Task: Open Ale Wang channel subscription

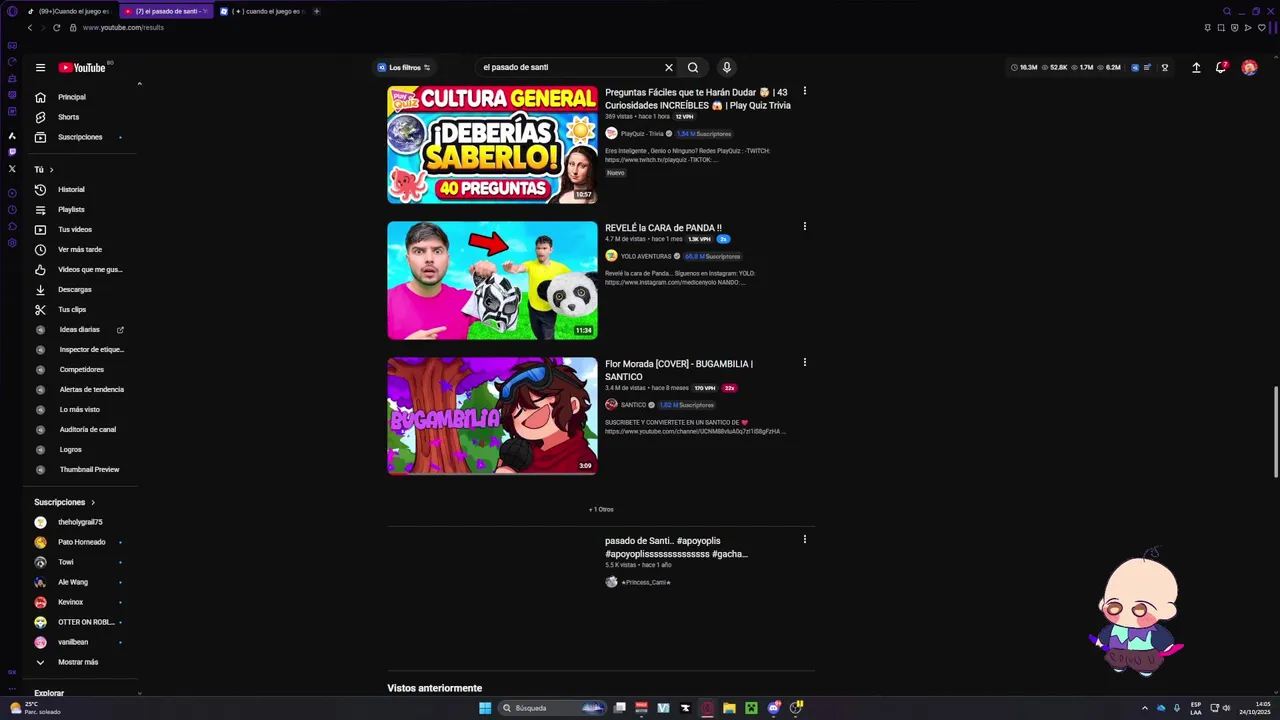Action: point(75,582)
